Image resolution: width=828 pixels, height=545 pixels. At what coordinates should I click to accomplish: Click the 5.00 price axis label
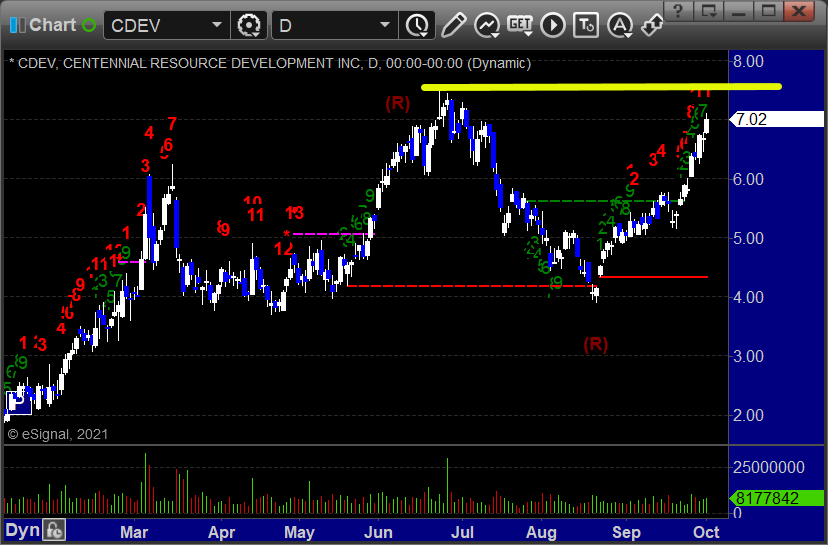748,238
